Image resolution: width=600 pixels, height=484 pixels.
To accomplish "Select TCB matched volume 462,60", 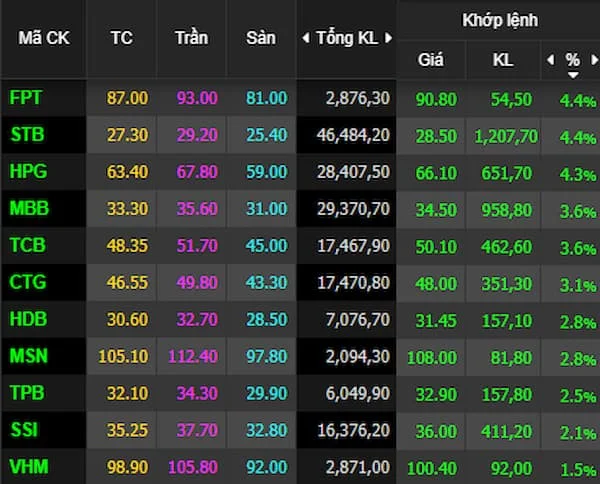I will click(x=507, y=248).
